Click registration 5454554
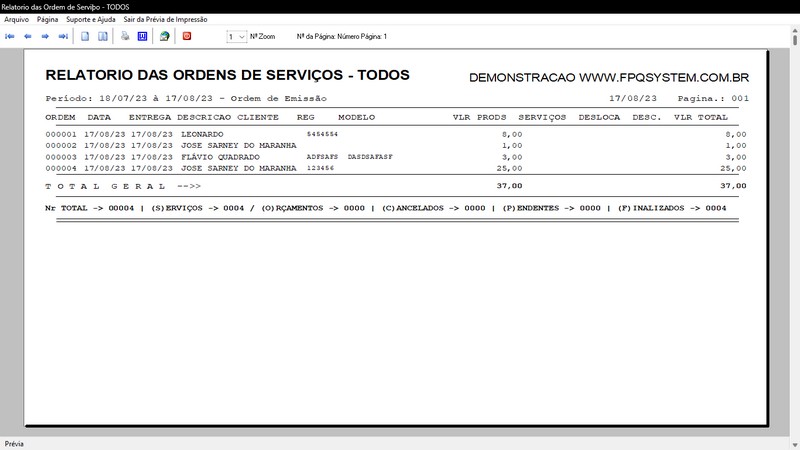Screen dimensions: 800x450 [322, 134]
